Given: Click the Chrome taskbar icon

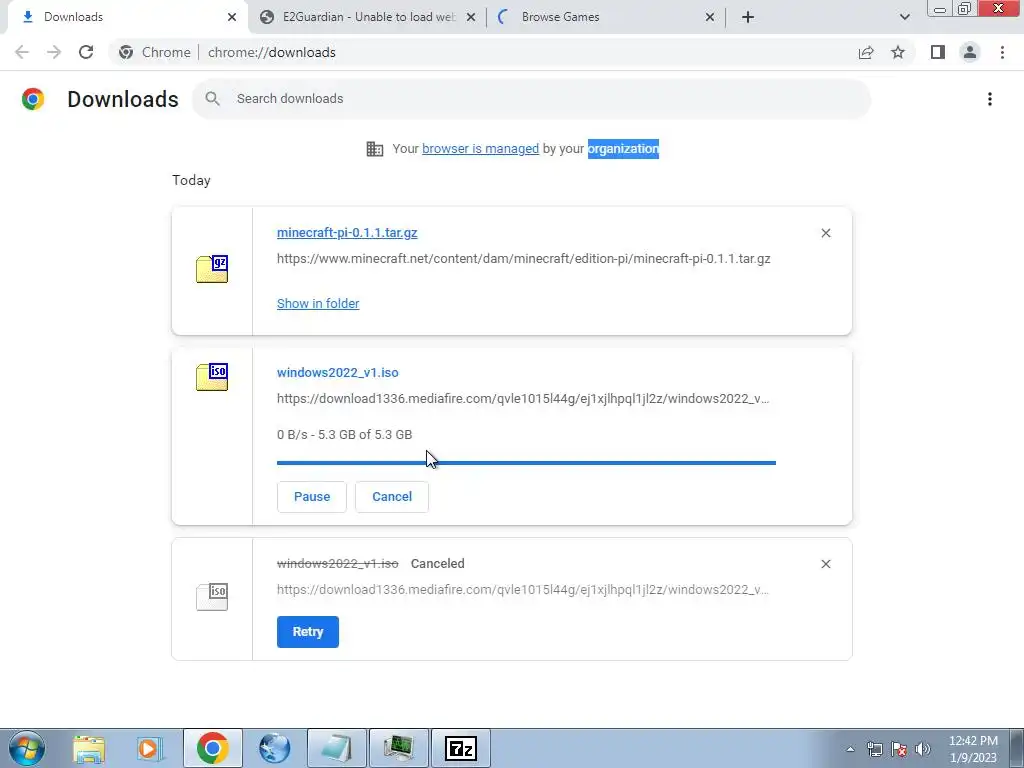Looking at the screenshot, I should [212, 748].
